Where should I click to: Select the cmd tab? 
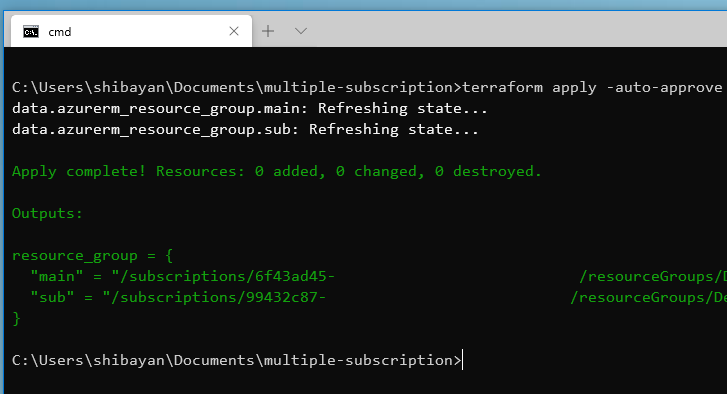(131, 31)
